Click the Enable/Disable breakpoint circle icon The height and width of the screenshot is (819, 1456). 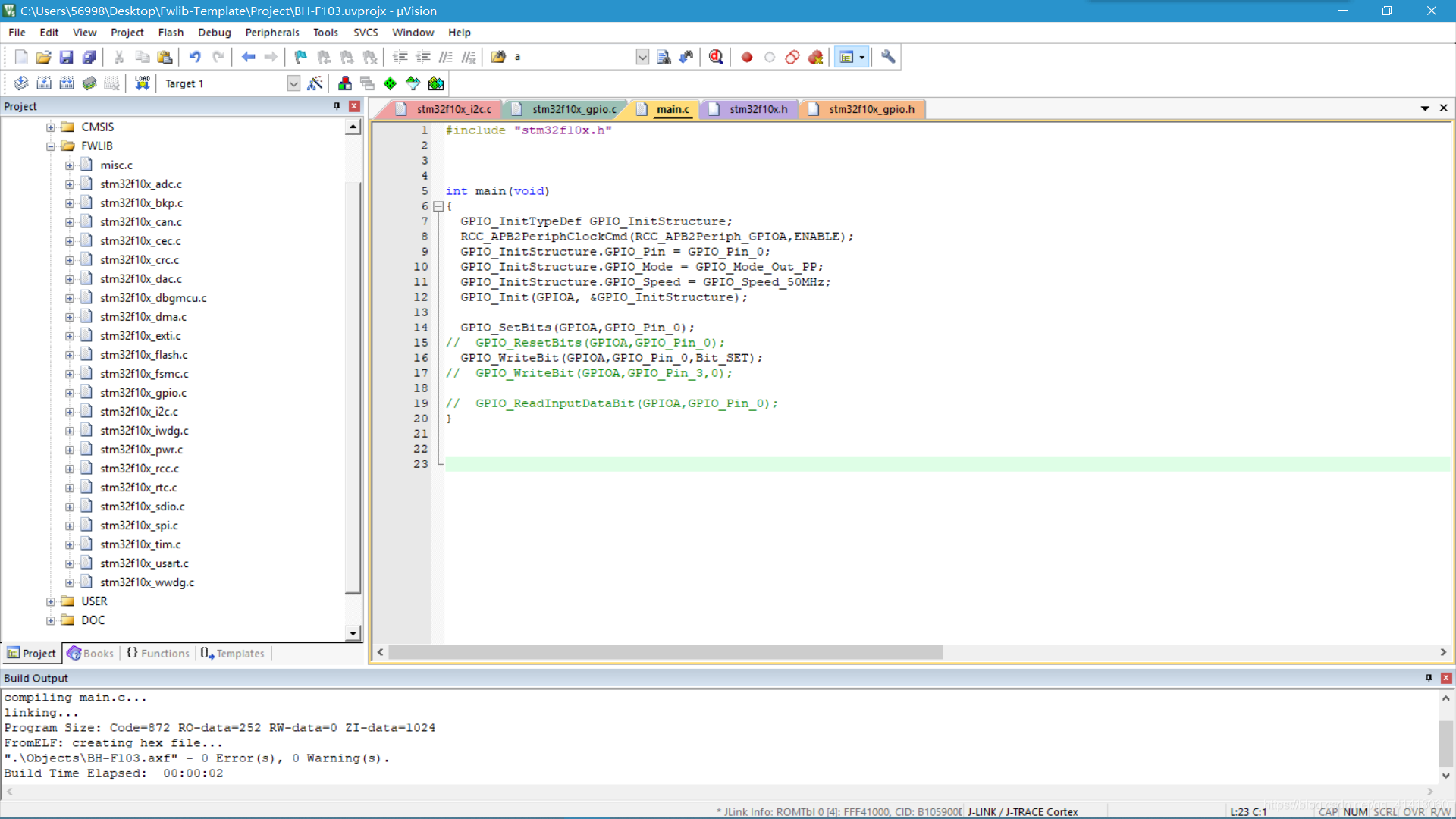[770, 57]
